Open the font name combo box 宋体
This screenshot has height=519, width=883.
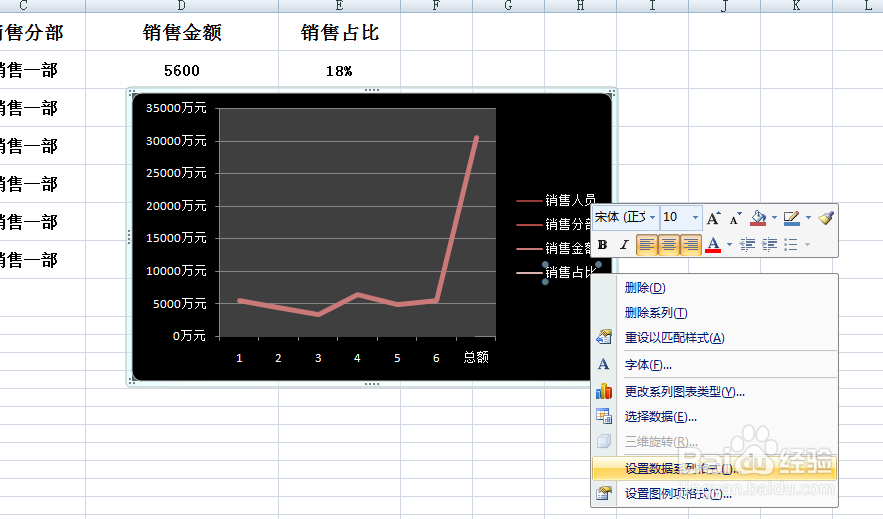click(x=626, y=217)
